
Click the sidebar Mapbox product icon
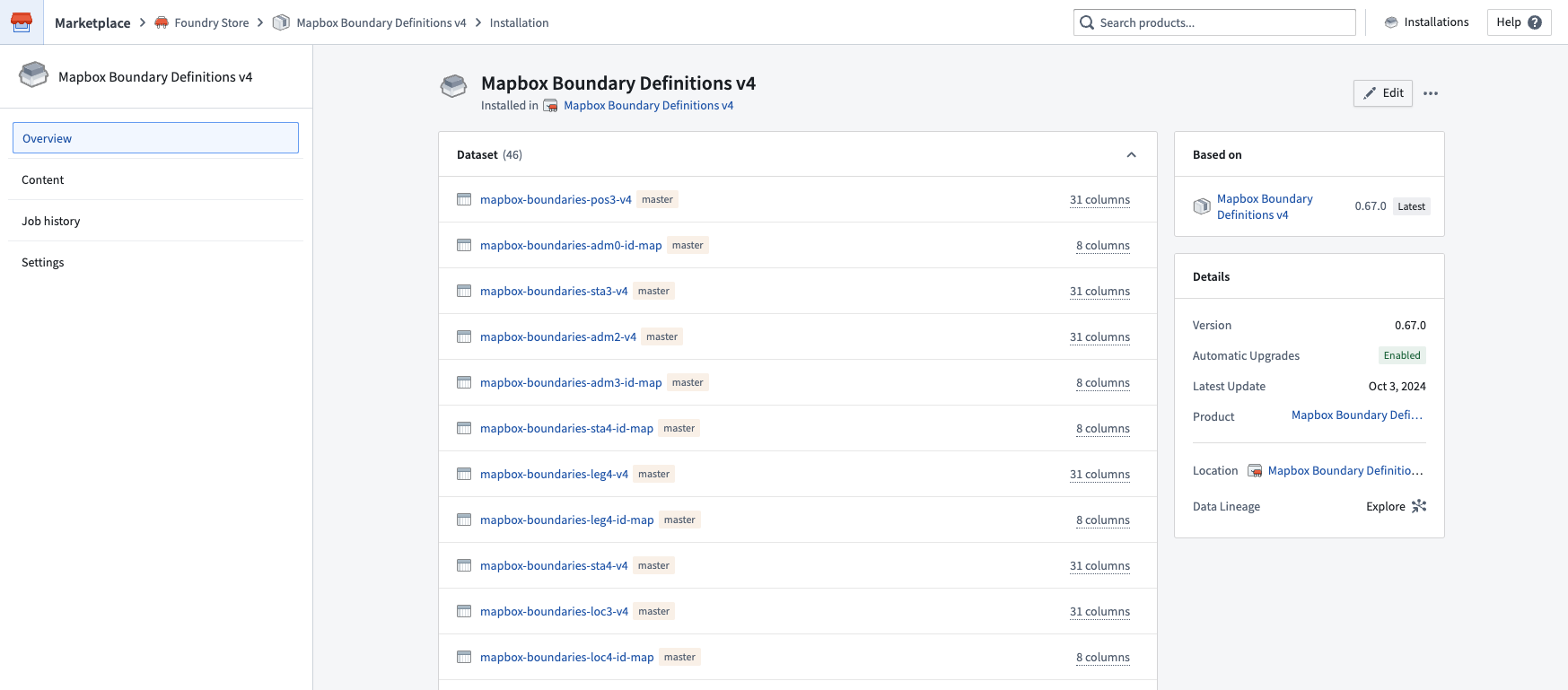pos(34,74)
